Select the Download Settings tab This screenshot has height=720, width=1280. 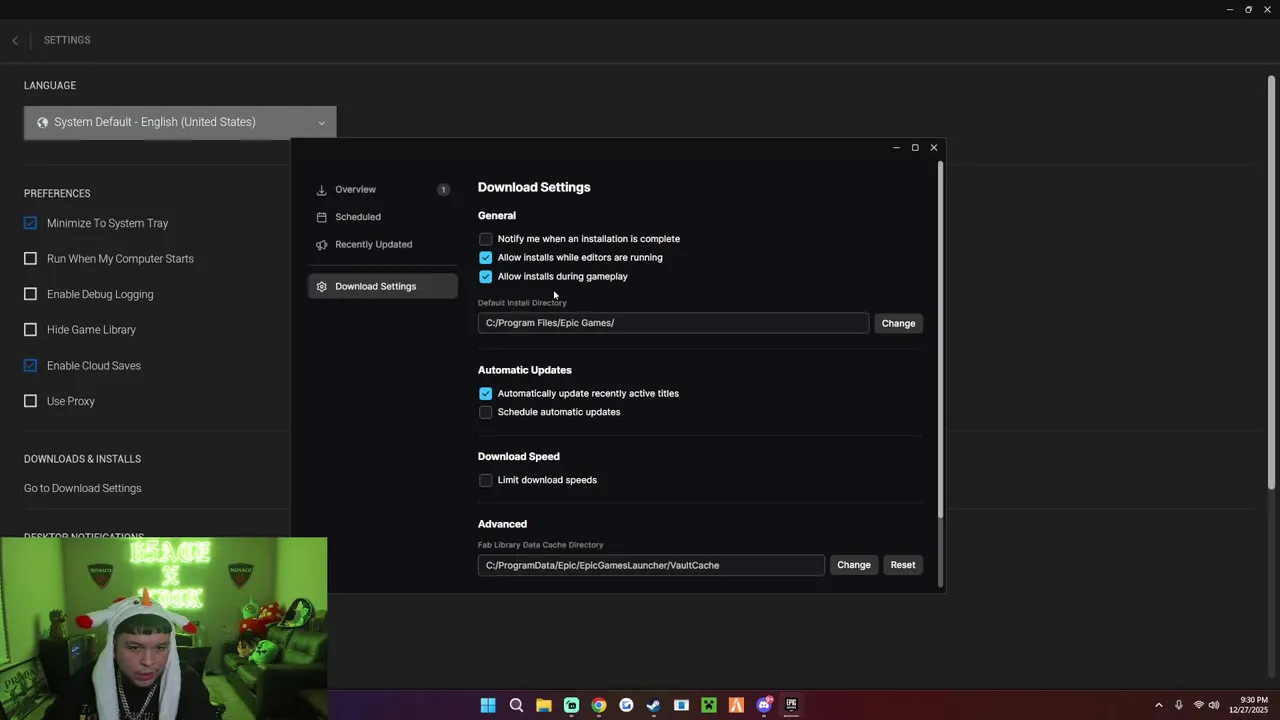[x=382, y=287]
